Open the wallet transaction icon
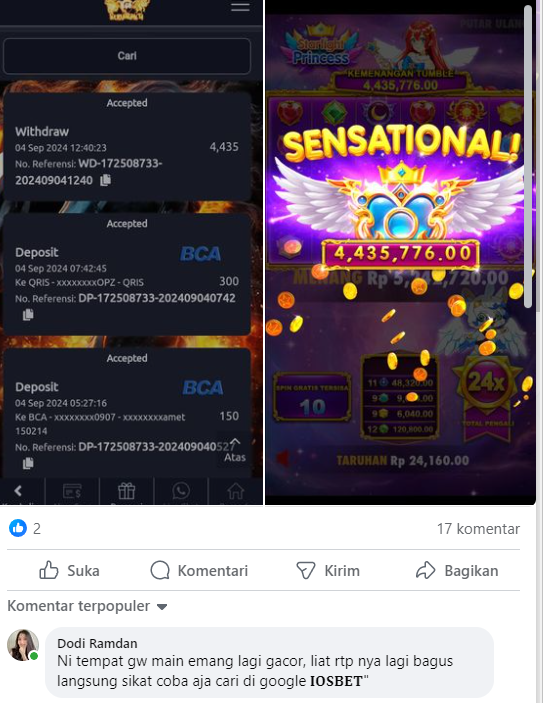The image size is (543, 703). pos(72,491)
